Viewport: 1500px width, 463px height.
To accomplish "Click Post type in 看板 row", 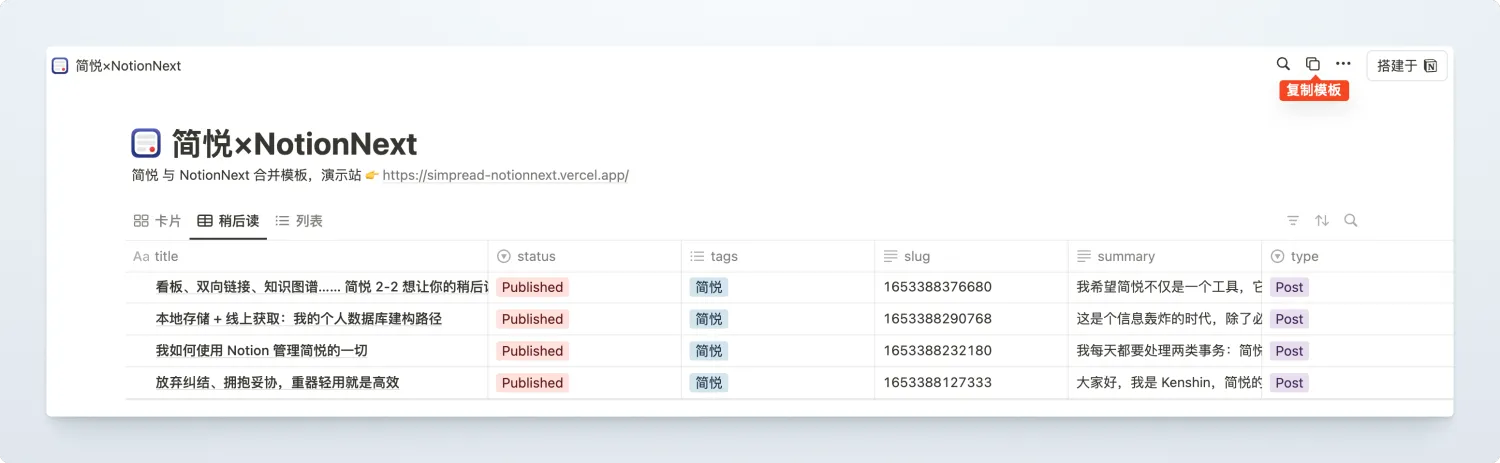I will click(x=1289, y=287).
